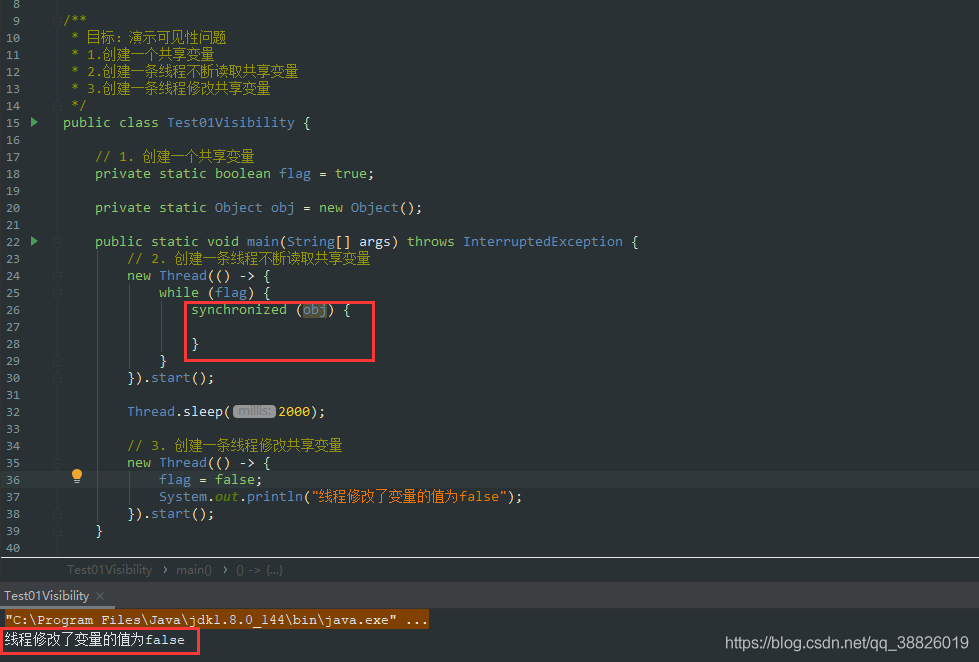
Task: Fold the first new Thread lambda on line 24
Action: tap(57, 275)
